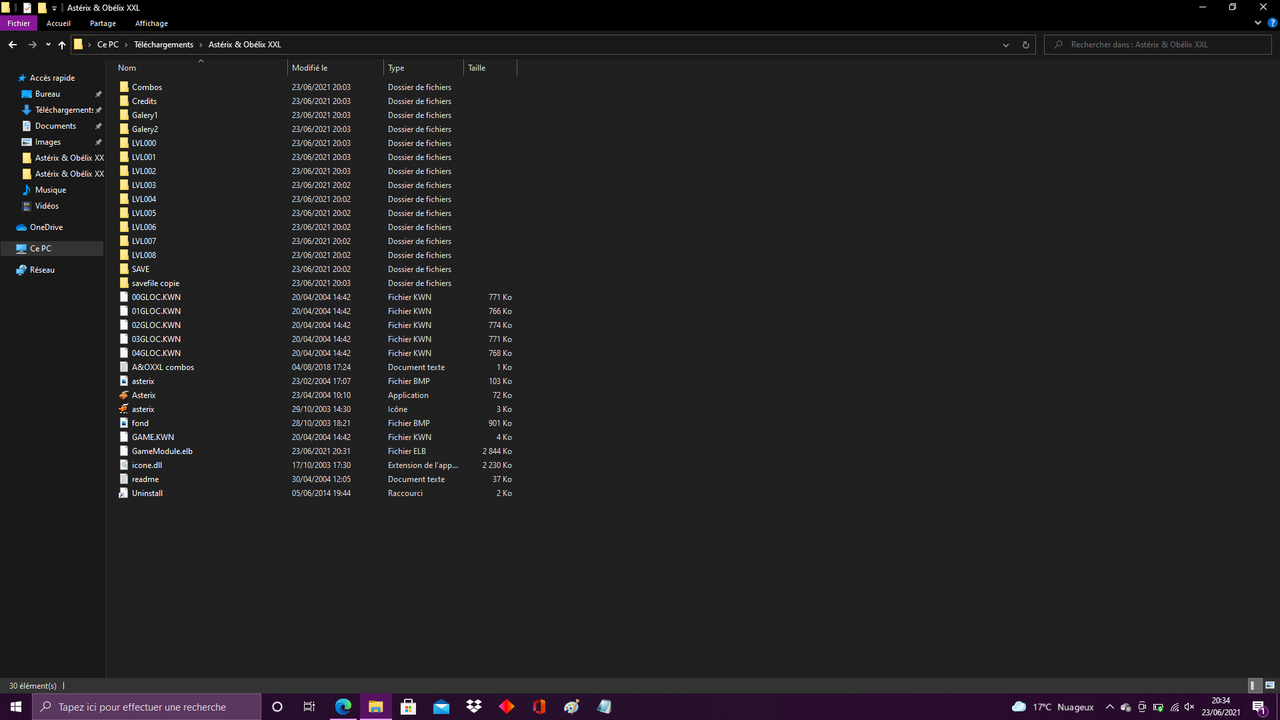Open the Windows Start menu

point(16,707)
